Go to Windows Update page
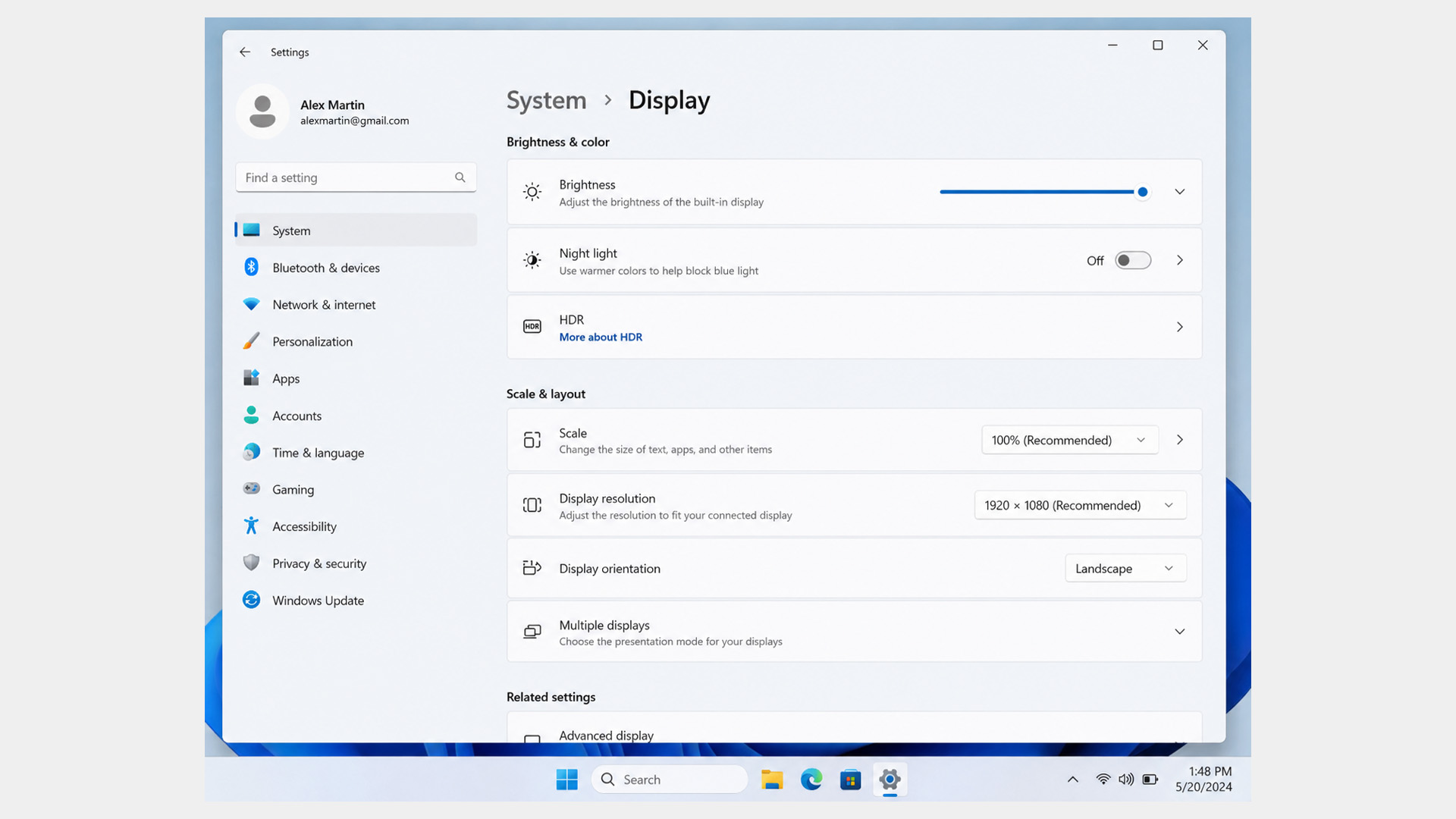 click(x=356, y=600)
